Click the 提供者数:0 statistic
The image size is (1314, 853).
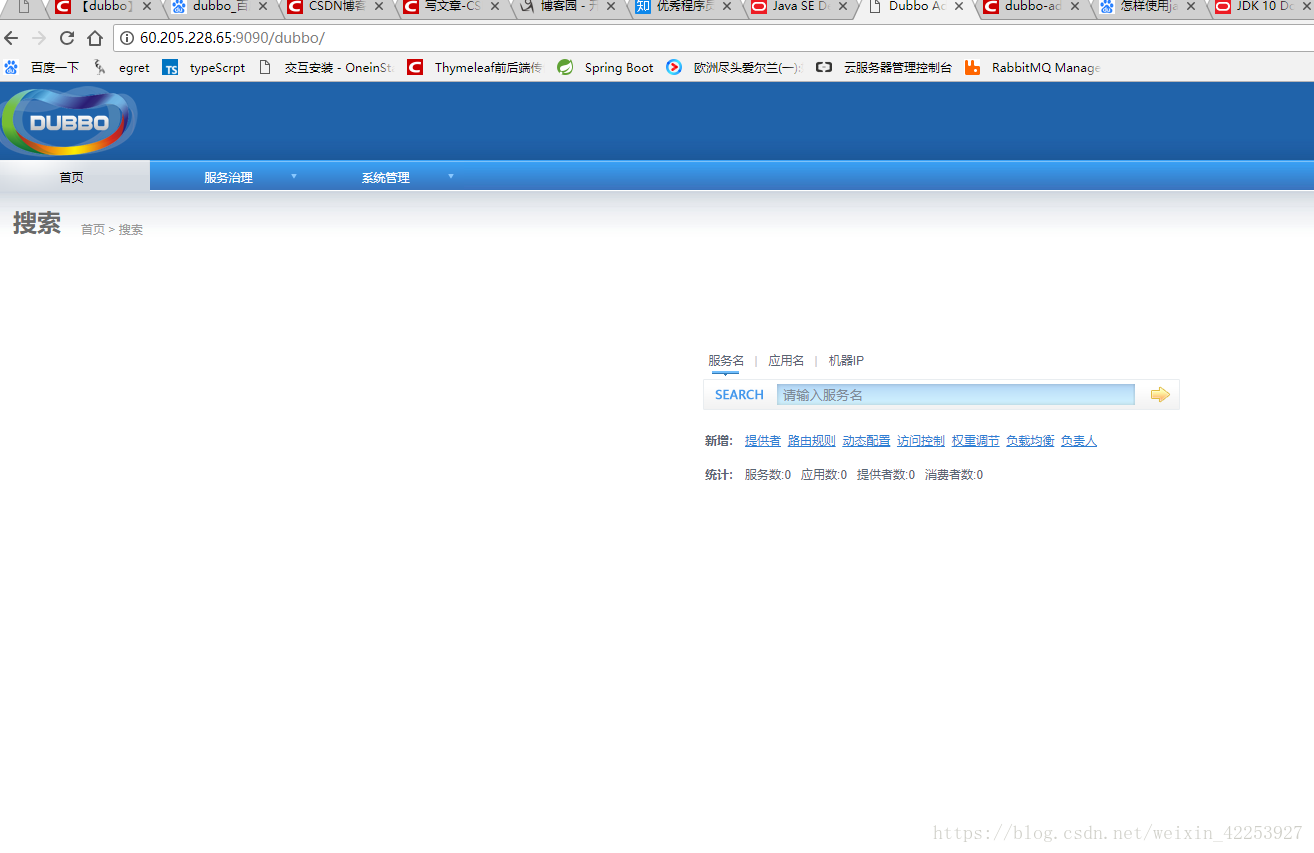[x=886, y=475]
